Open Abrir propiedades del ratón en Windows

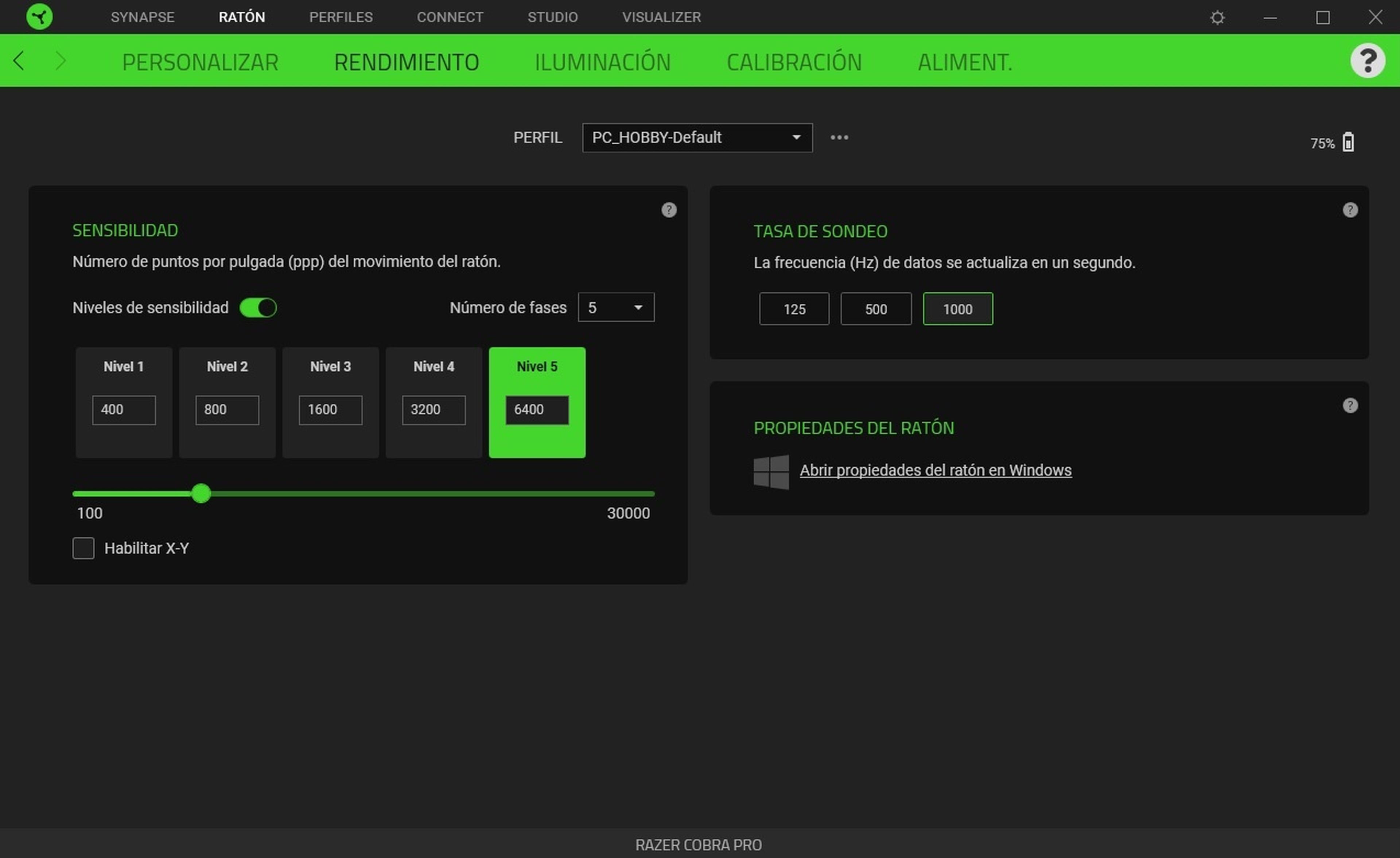point(935,470)
